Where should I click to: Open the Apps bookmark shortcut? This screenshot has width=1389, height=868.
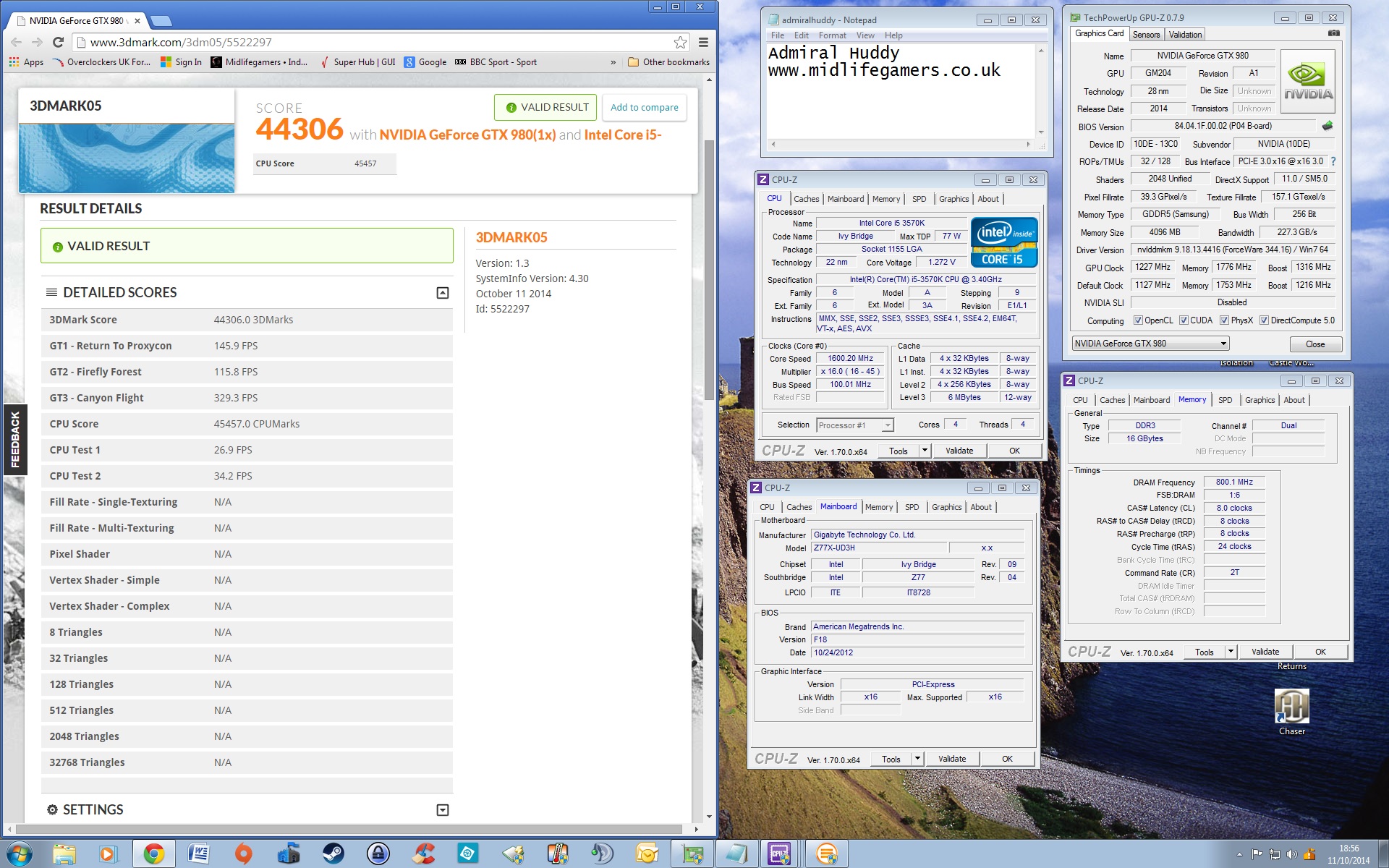pyautogui.click(x=26, y=62)
